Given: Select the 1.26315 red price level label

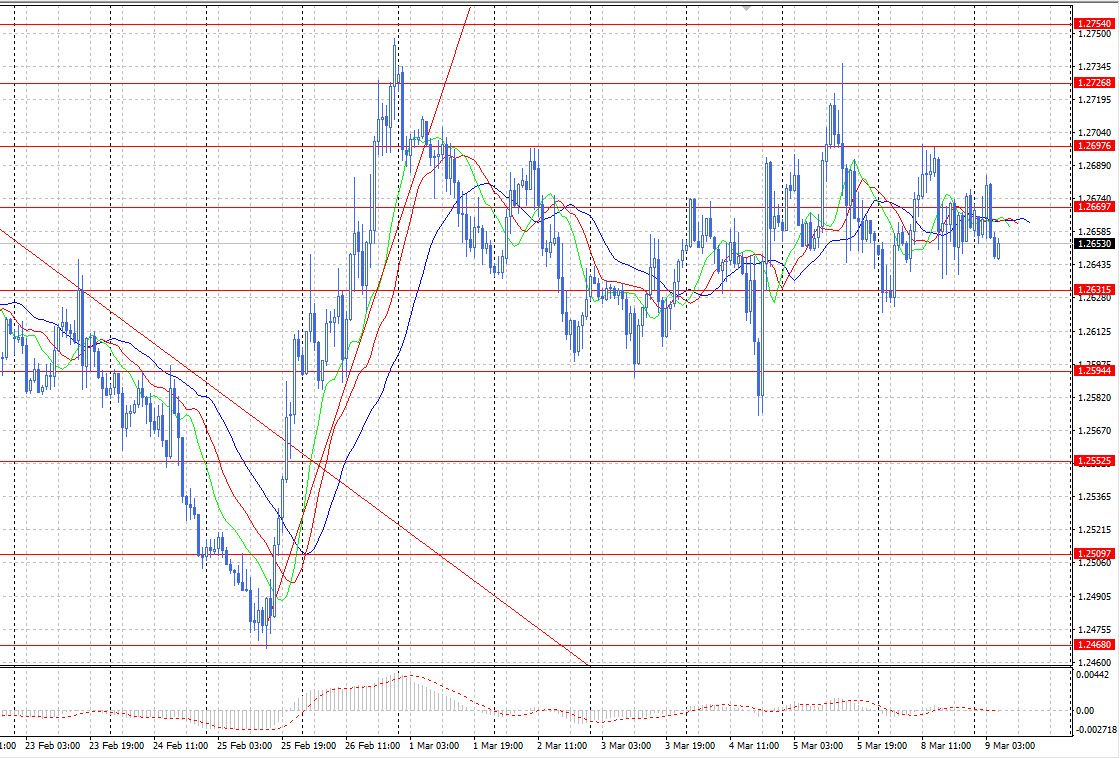Looking at the screenshot, I should (1094, 289).
